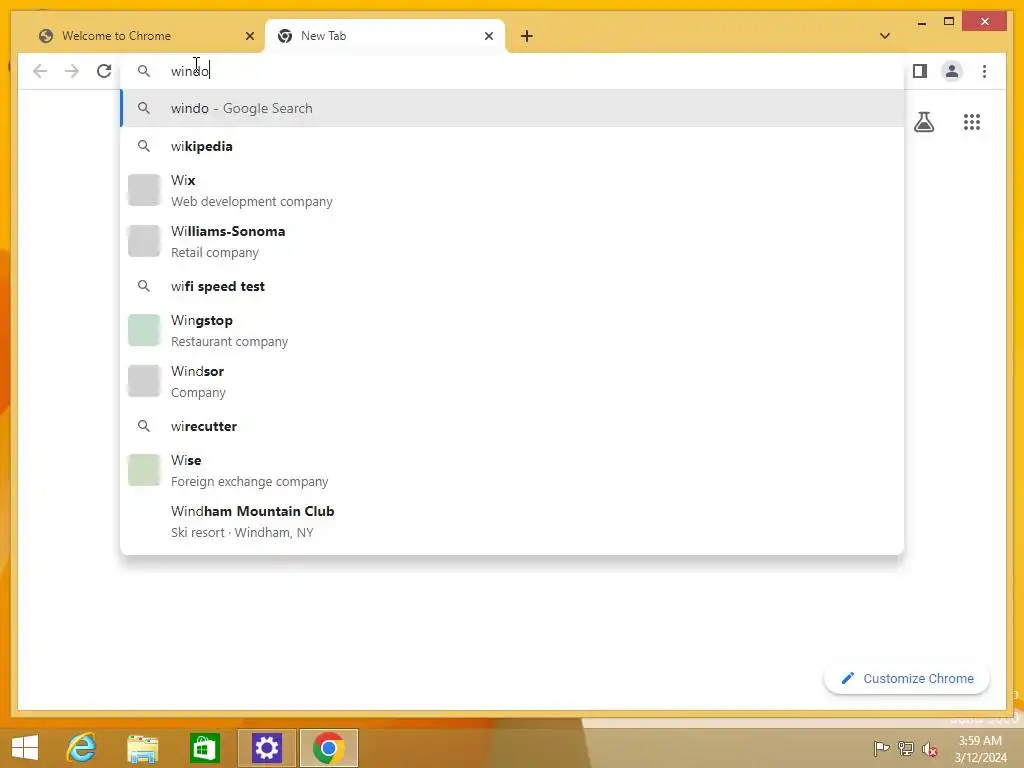Select the Wingstop restaurant suggestion
The image size is (1024, 768).
pos(512,330)
